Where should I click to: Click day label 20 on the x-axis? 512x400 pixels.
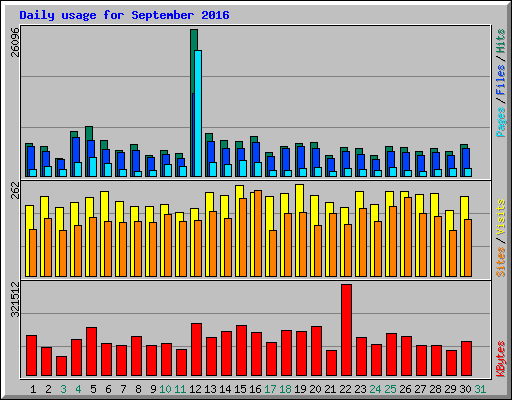(315, 389)
